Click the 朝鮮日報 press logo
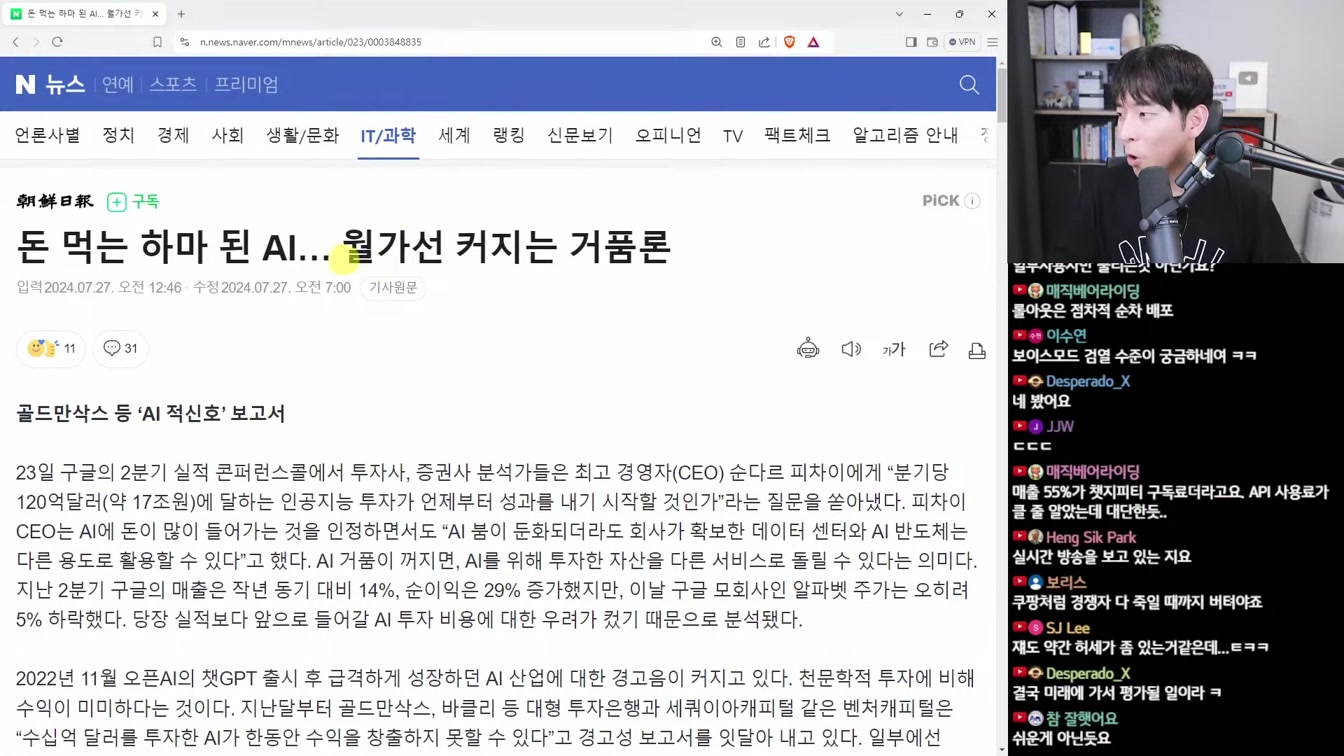 click(55, 201)
